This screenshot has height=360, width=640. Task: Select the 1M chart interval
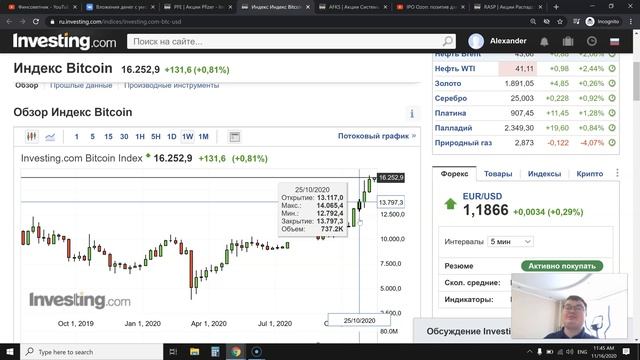[204, 137]
